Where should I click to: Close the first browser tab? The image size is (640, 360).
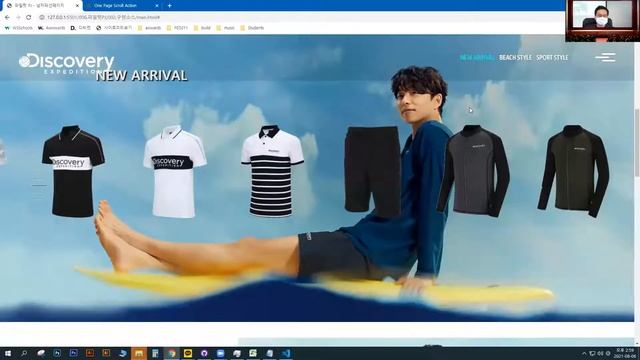[x=77, y=6]
